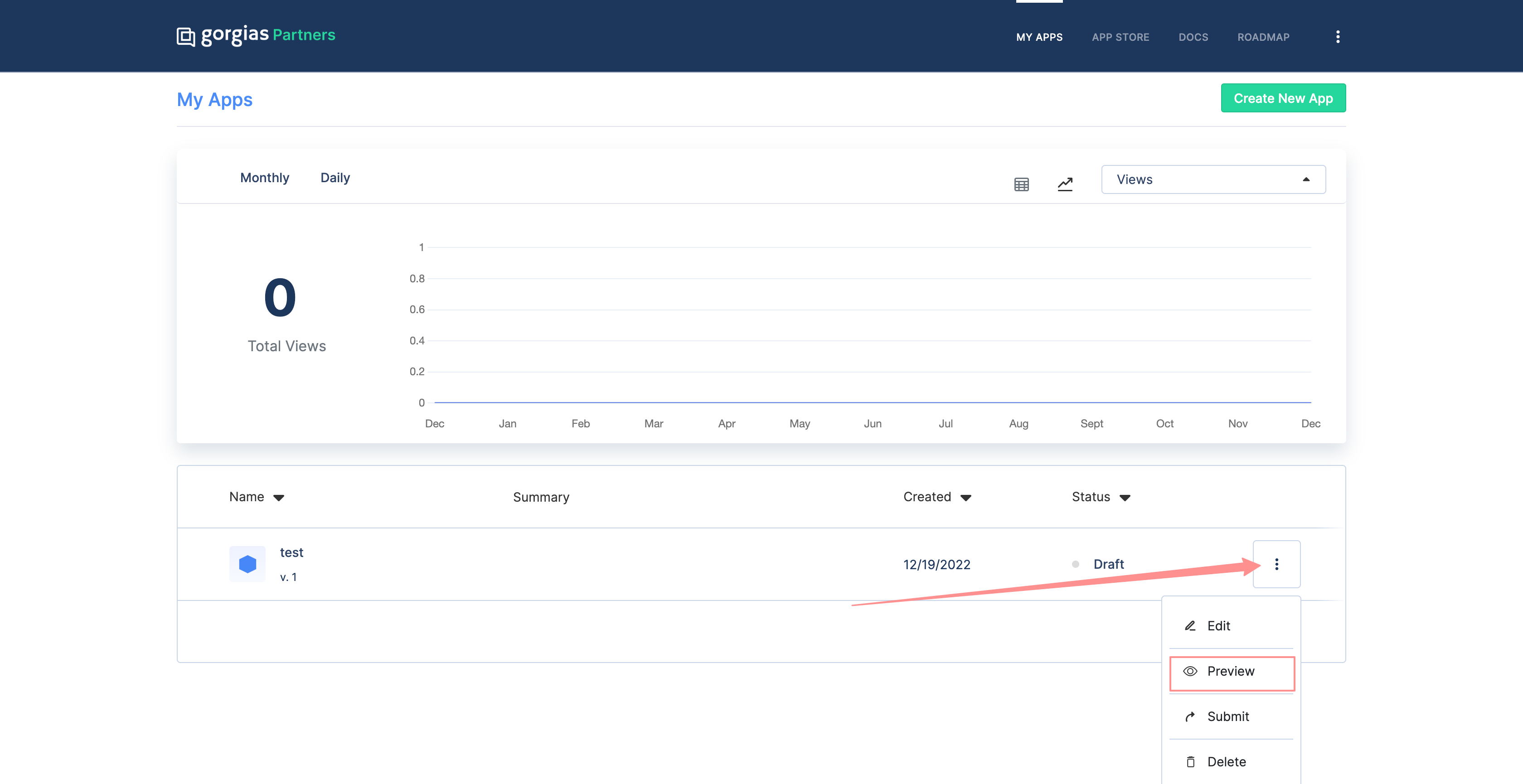Switch to line chart view icon
The width and height of the screenshot is (1523, 784).
[1065, 184]
